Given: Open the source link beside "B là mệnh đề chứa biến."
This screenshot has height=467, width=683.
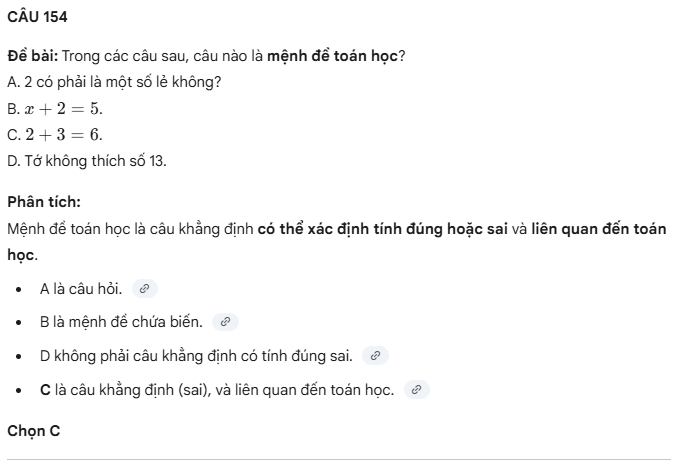Looking at the screenshot, I should click(225, 322).
